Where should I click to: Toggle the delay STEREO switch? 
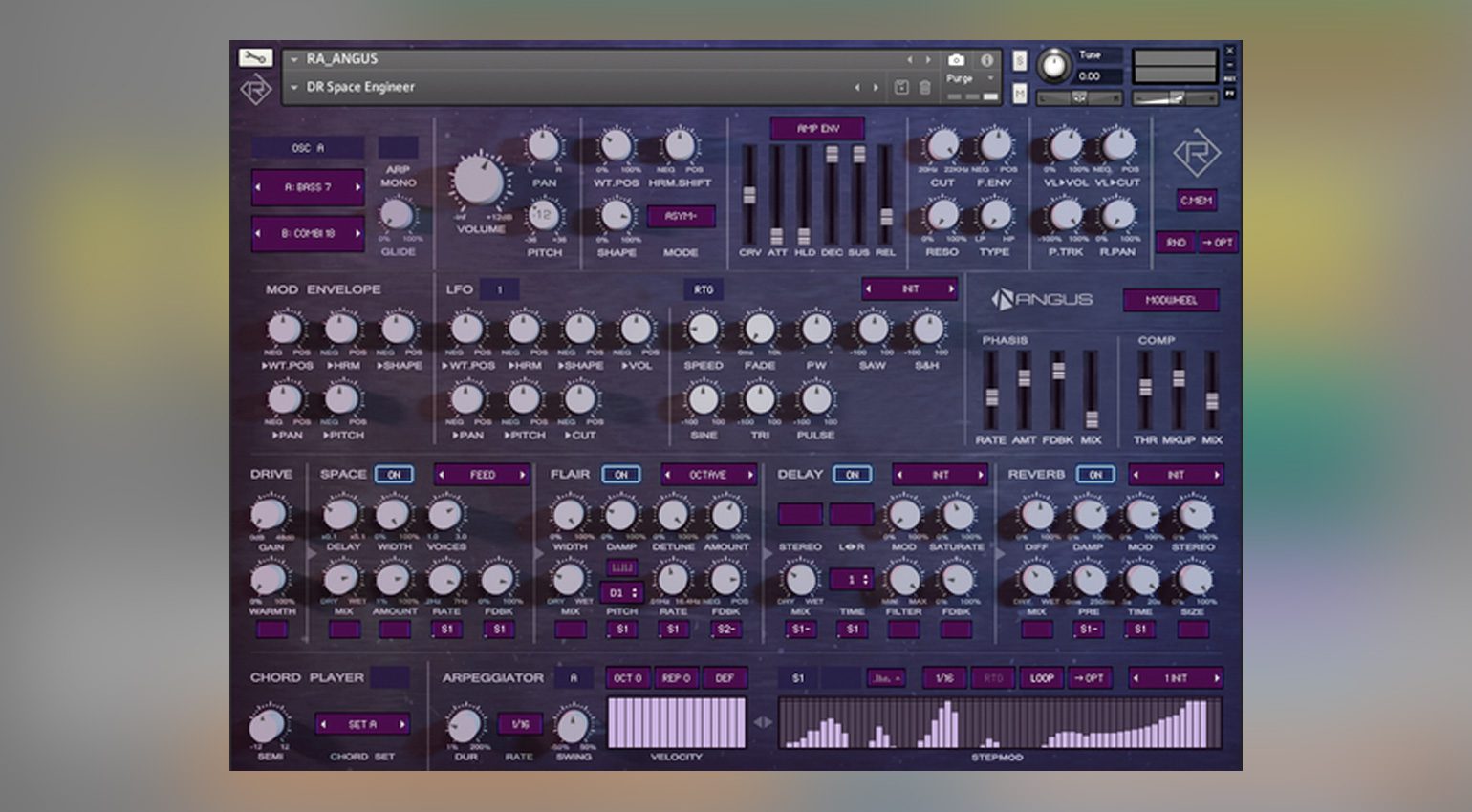(x=800, y=515)
